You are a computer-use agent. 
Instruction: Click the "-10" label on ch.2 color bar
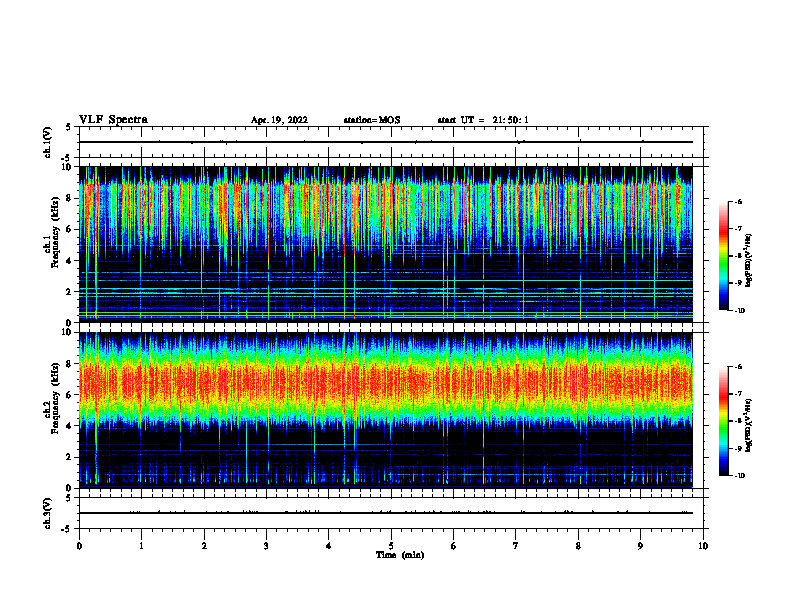click(739, 476)
